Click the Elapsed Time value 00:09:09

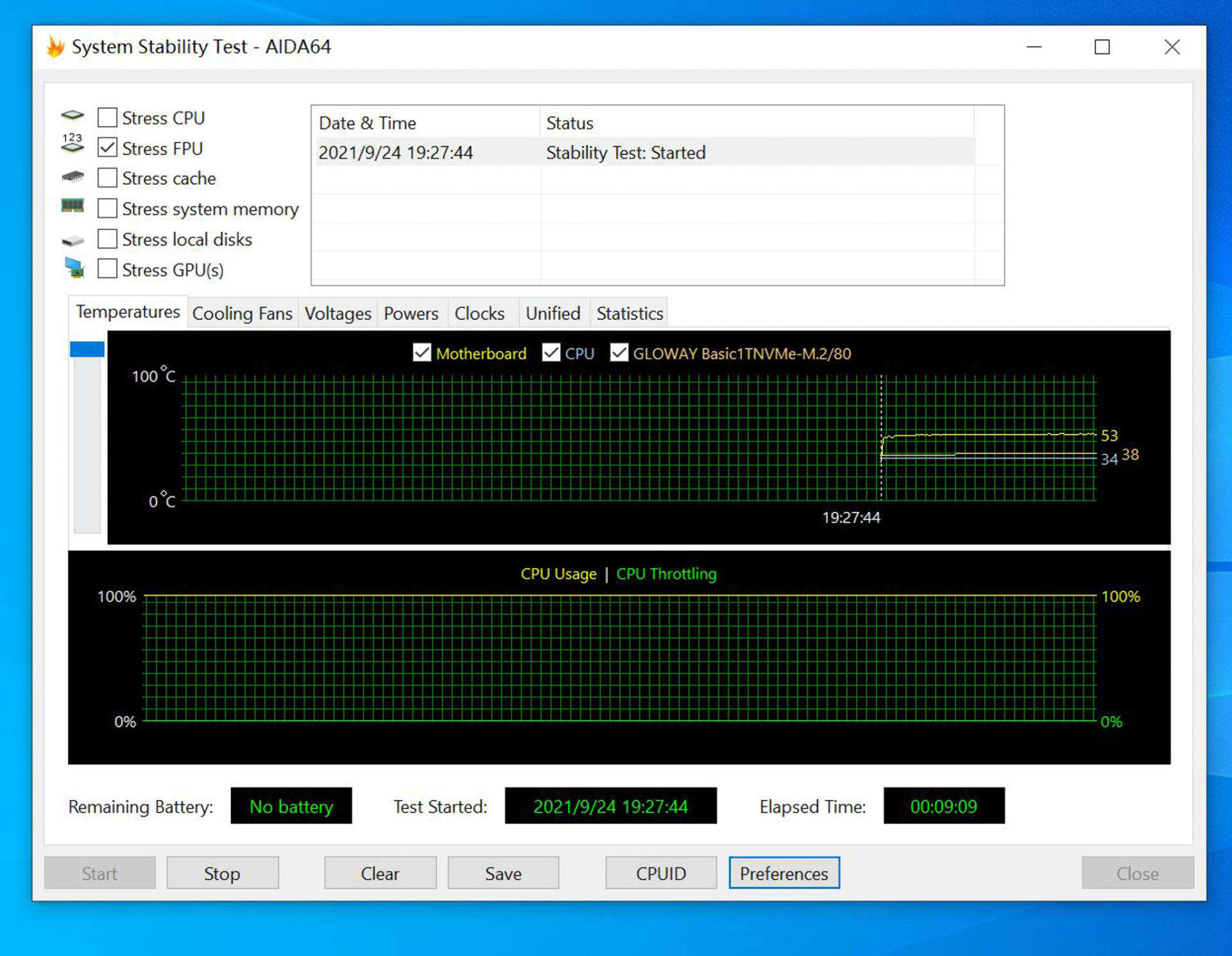[x=944, y=806]
